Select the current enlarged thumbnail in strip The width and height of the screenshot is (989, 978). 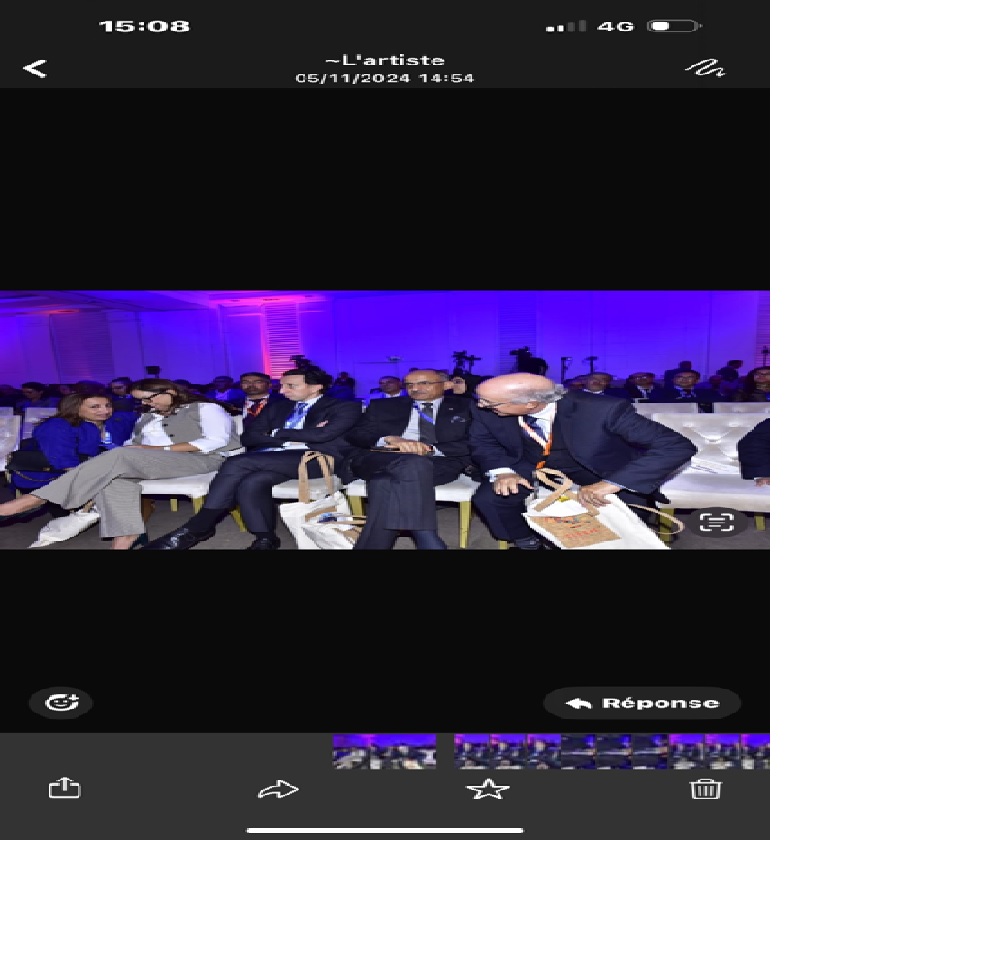click(384, 751)
